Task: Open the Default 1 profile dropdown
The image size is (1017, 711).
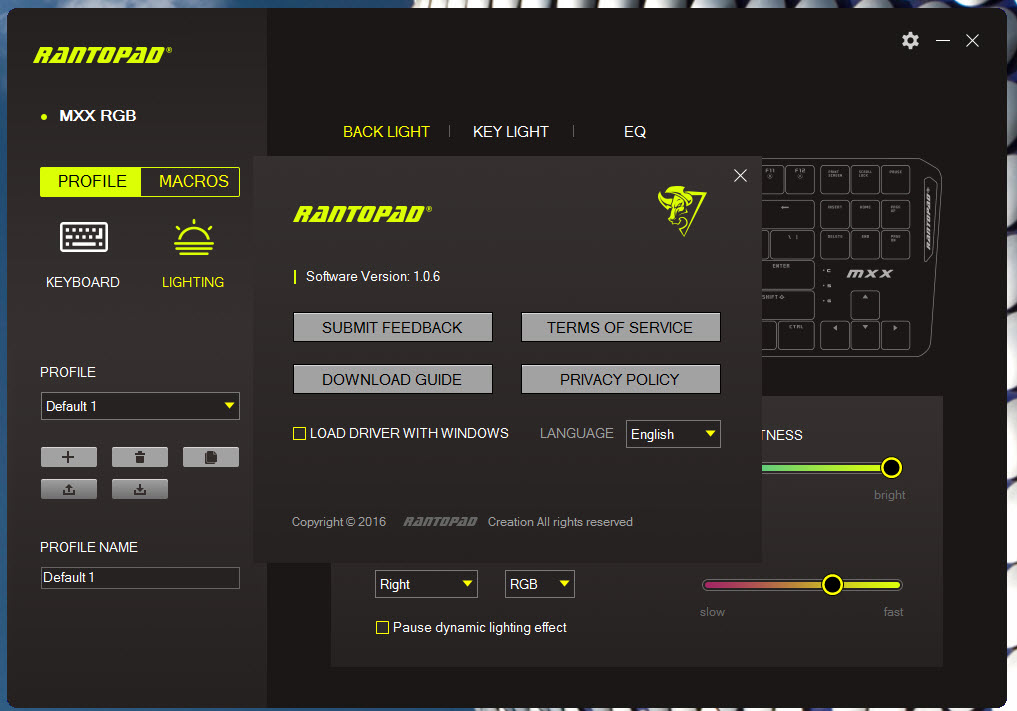Action: pyautogui.click(x=140, y=406)
